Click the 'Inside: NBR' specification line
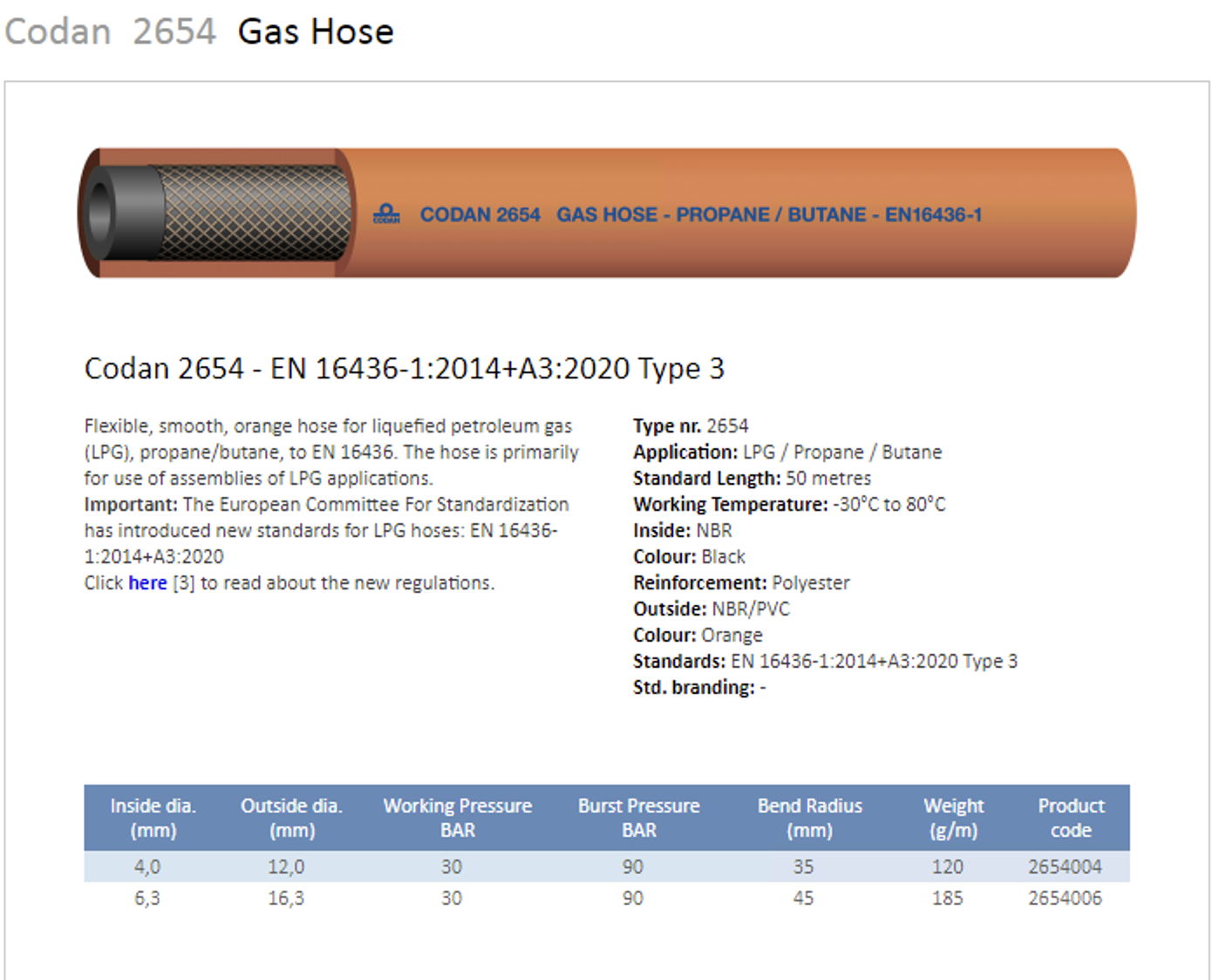 683,531
